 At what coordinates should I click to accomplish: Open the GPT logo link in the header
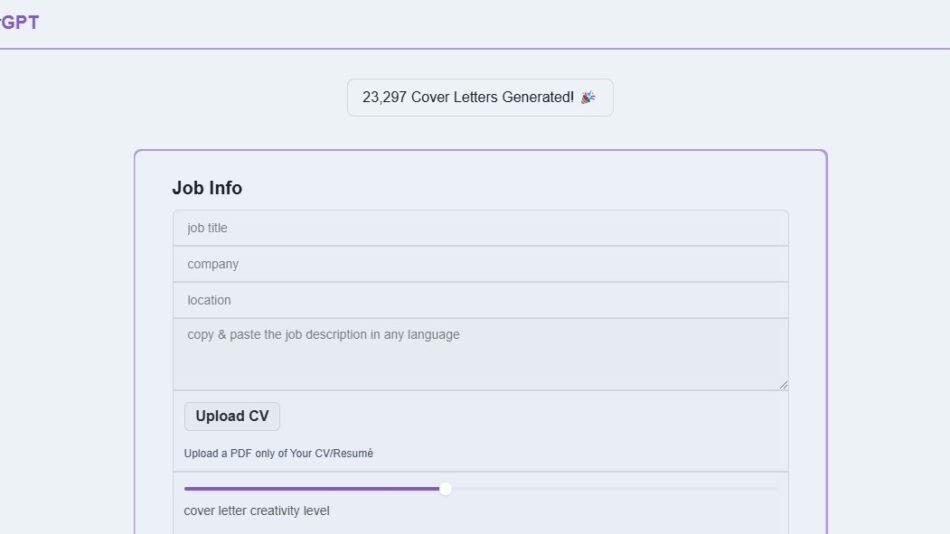coord(20,23)
